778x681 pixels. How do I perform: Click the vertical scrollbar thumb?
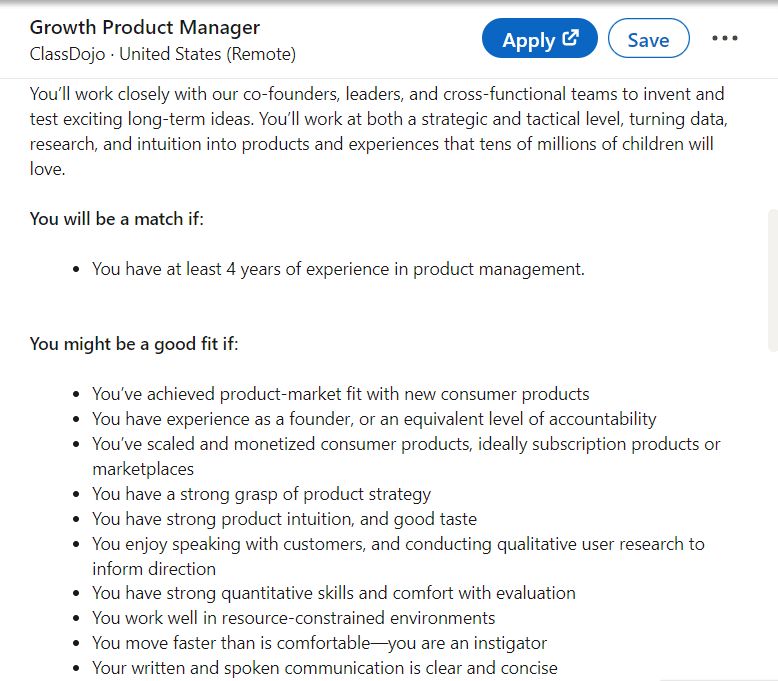tap(772, 280)
